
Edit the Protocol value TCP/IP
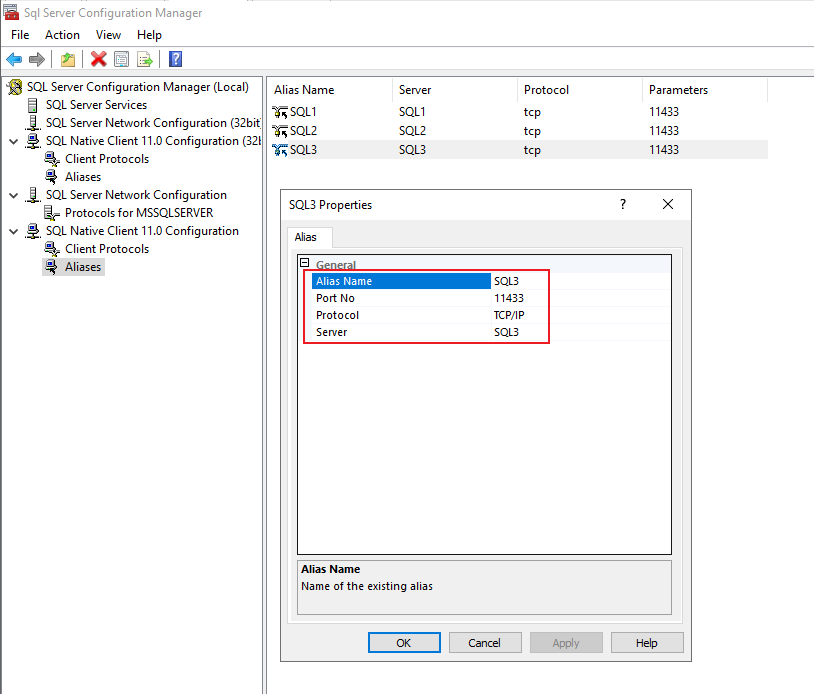[580, 315]
